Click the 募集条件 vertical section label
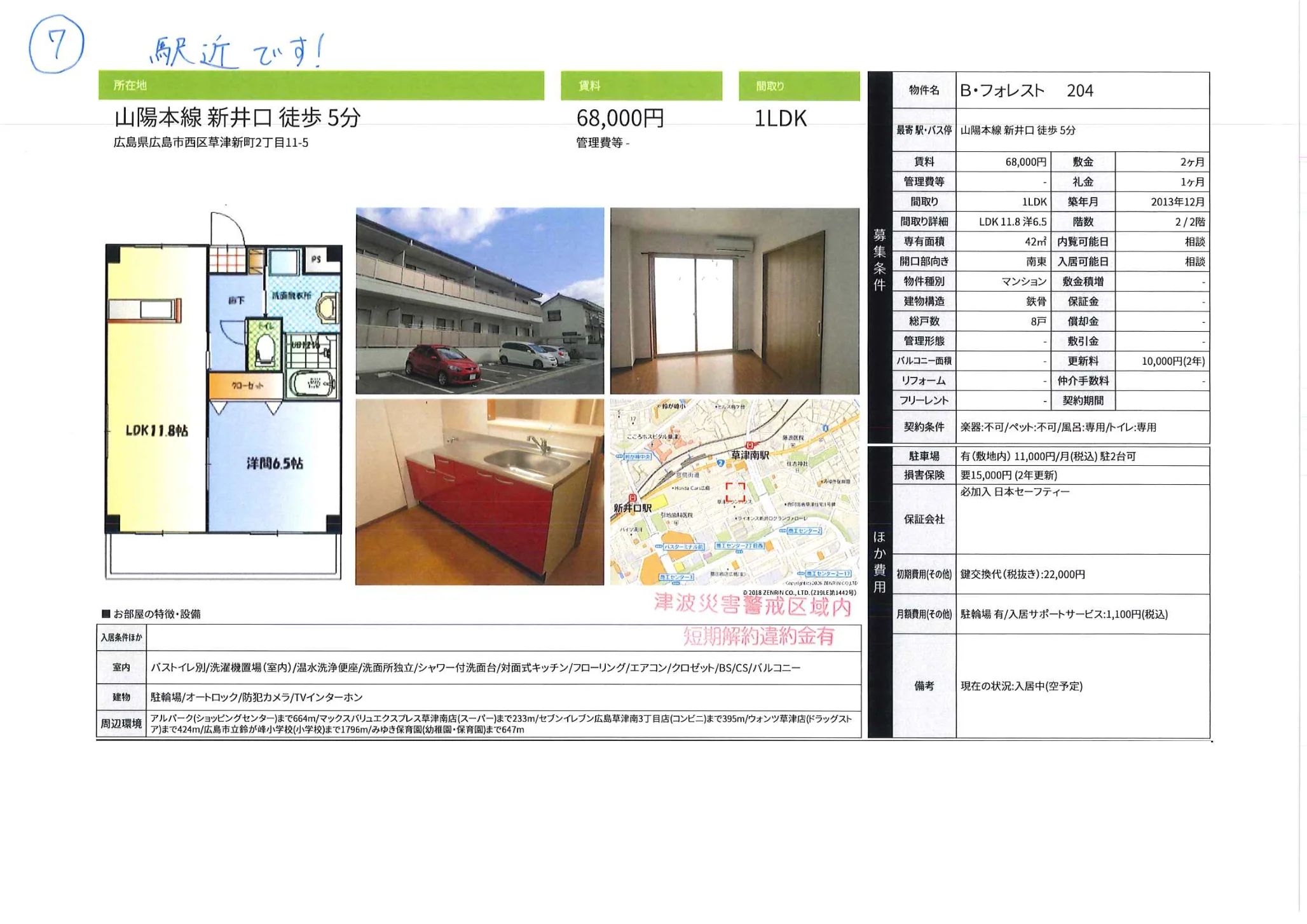Viewport: 1307px width, 924px height. click(879, 259)
